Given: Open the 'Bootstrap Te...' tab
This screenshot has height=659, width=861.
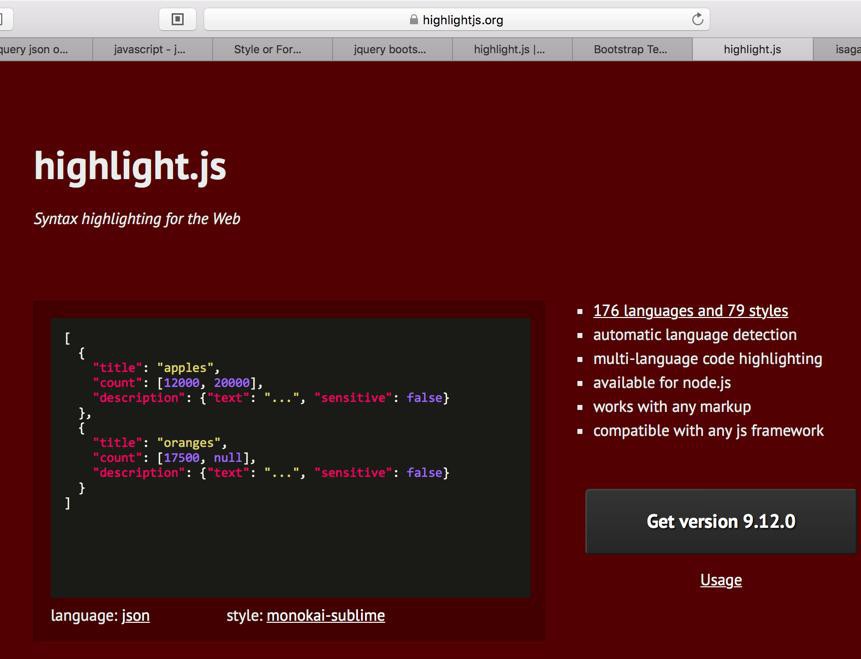Looking at the screenshot, I should click(x=632, y=49).
